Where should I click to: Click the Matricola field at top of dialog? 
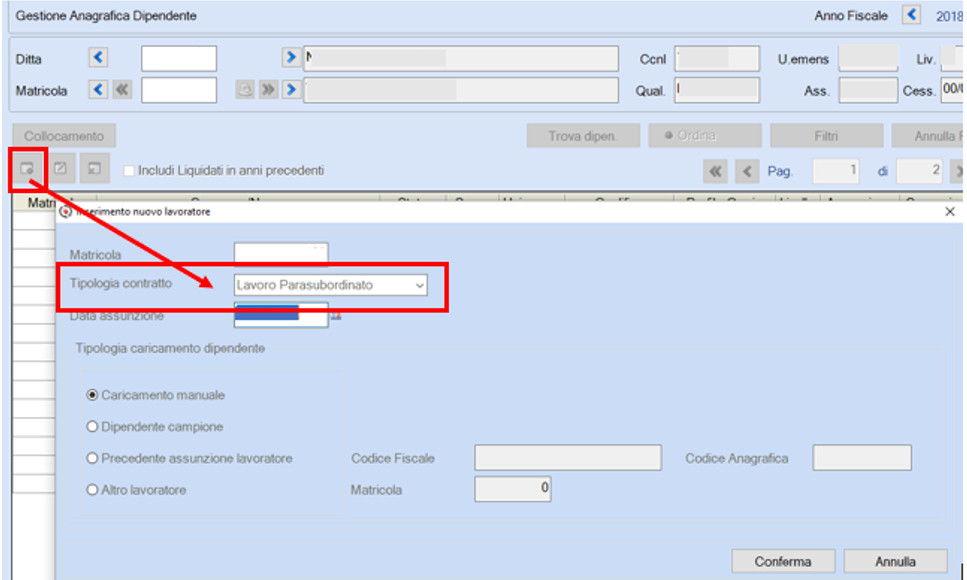click(281, 254)
